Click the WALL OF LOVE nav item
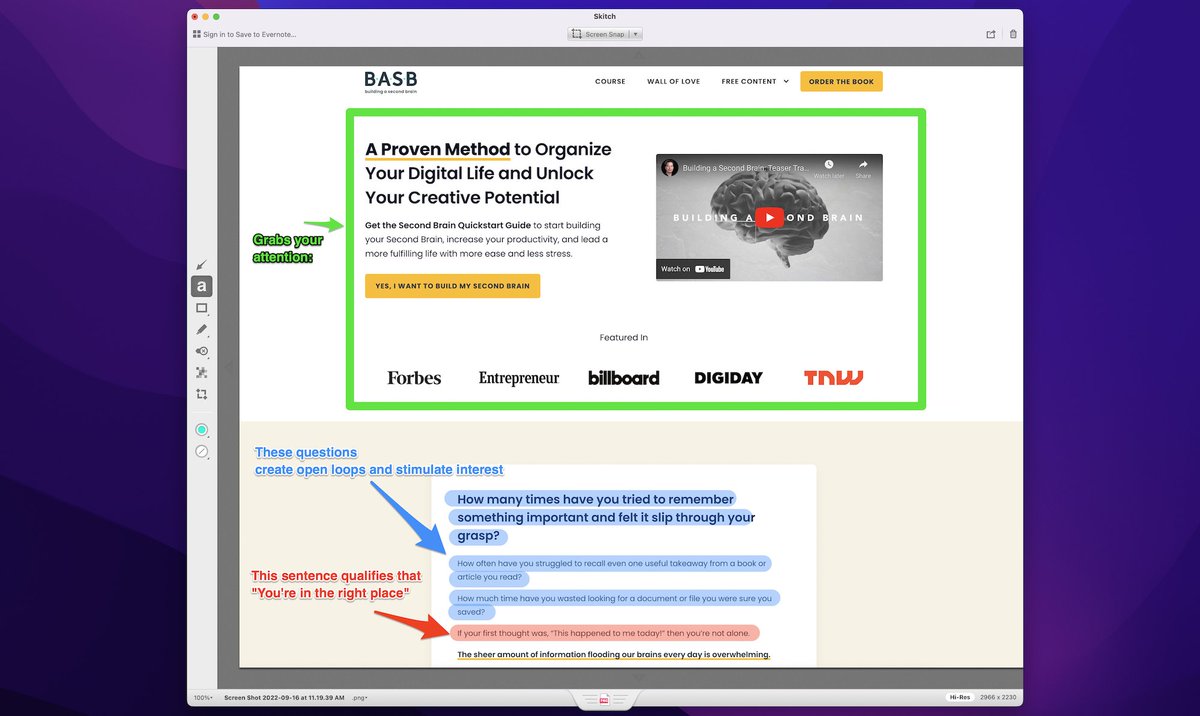This screenshot has width=1200, height=716. [x=674, y=82]
